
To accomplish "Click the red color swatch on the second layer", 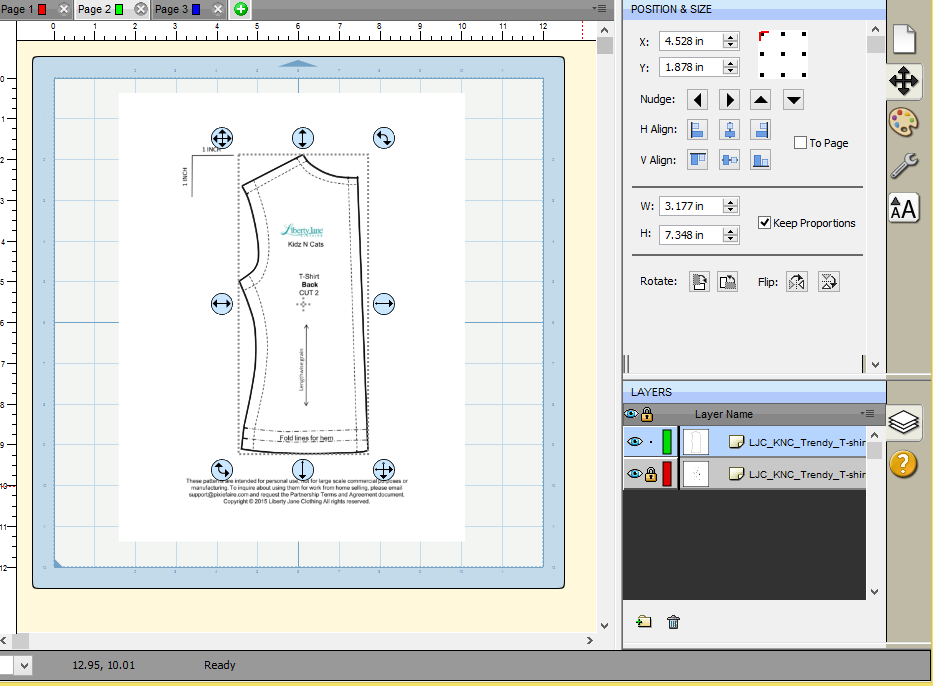I will pyautogui.click(x=668, y=473).
